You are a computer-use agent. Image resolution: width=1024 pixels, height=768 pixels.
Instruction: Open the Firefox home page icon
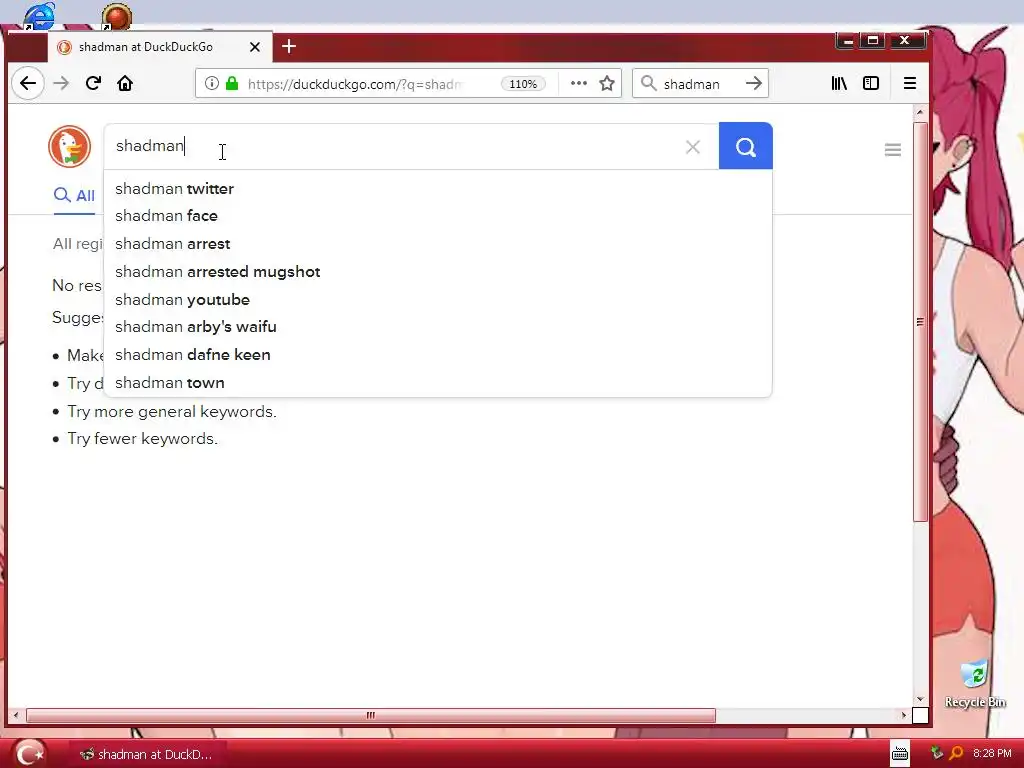pyautogui.click(x=125, y=84)
